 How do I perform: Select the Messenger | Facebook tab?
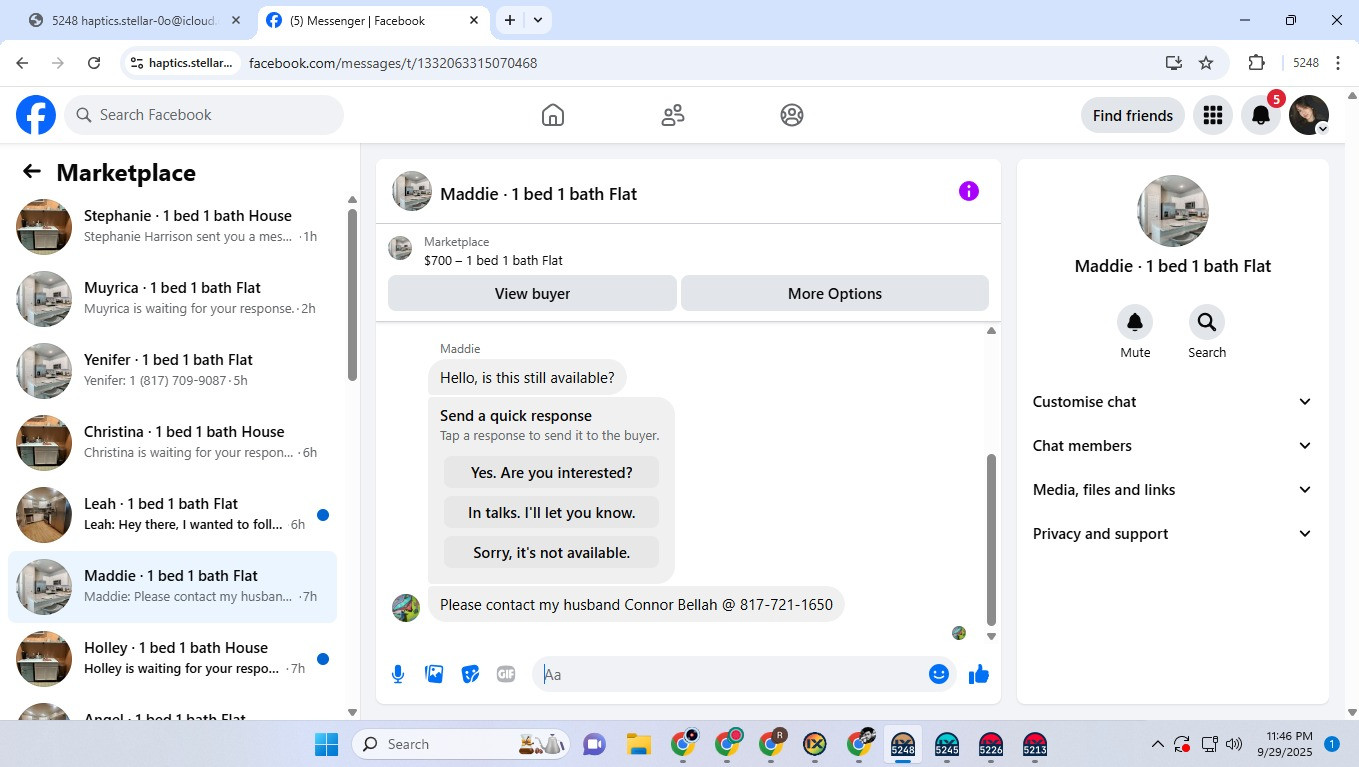coord(373,20)
